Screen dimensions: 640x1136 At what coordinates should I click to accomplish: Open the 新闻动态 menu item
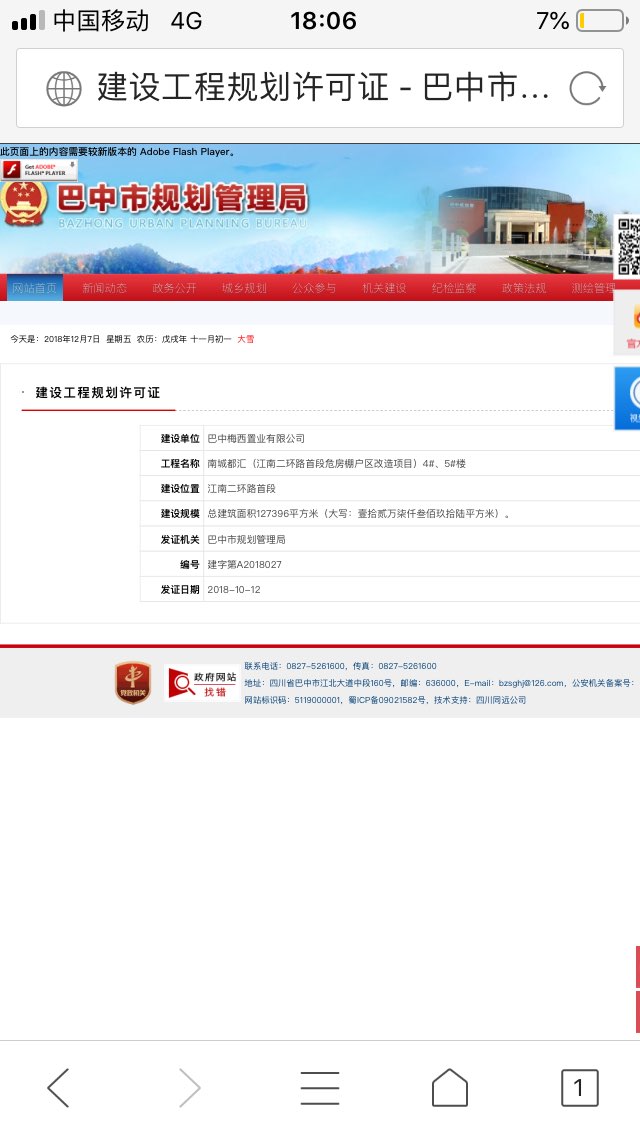pos(105,288)
